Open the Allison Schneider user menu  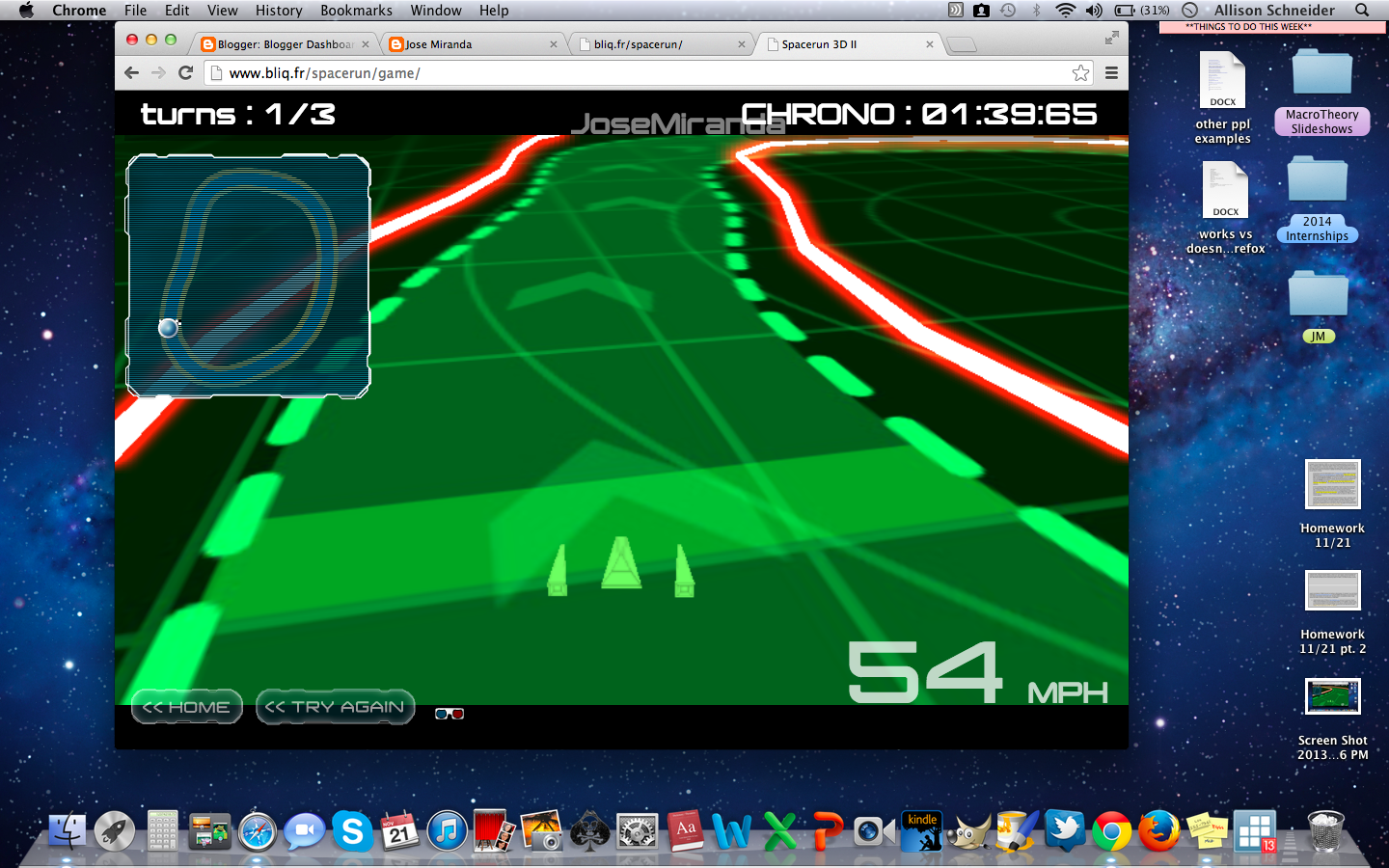[x=1274, y=10]
